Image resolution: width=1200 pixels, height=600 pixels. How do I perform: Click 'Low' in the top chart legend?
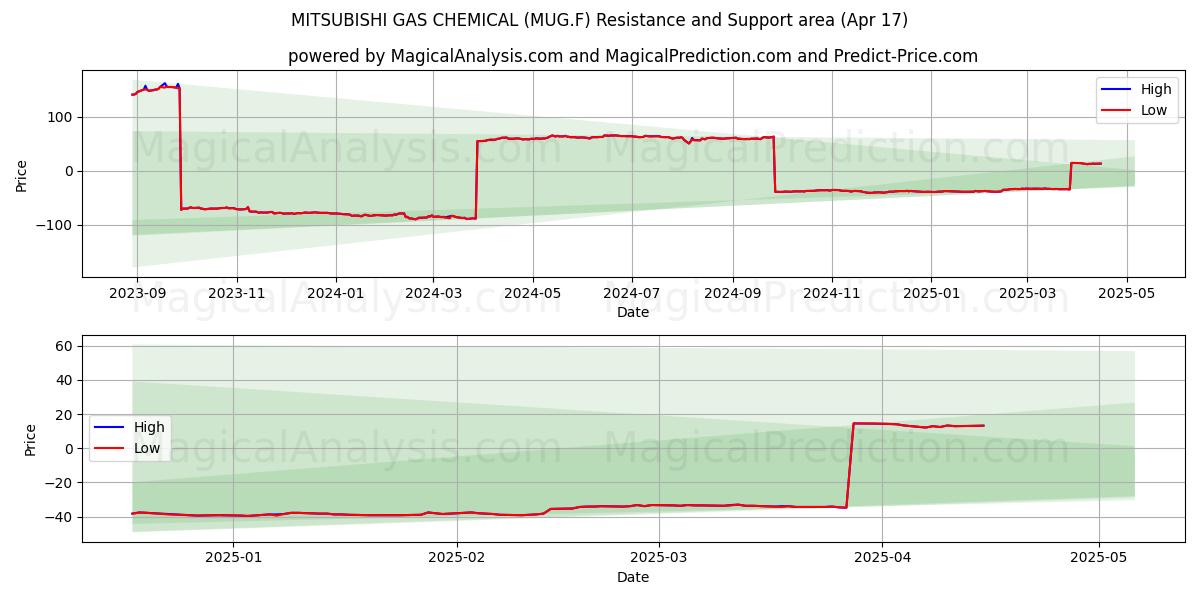coord(1154,110)
